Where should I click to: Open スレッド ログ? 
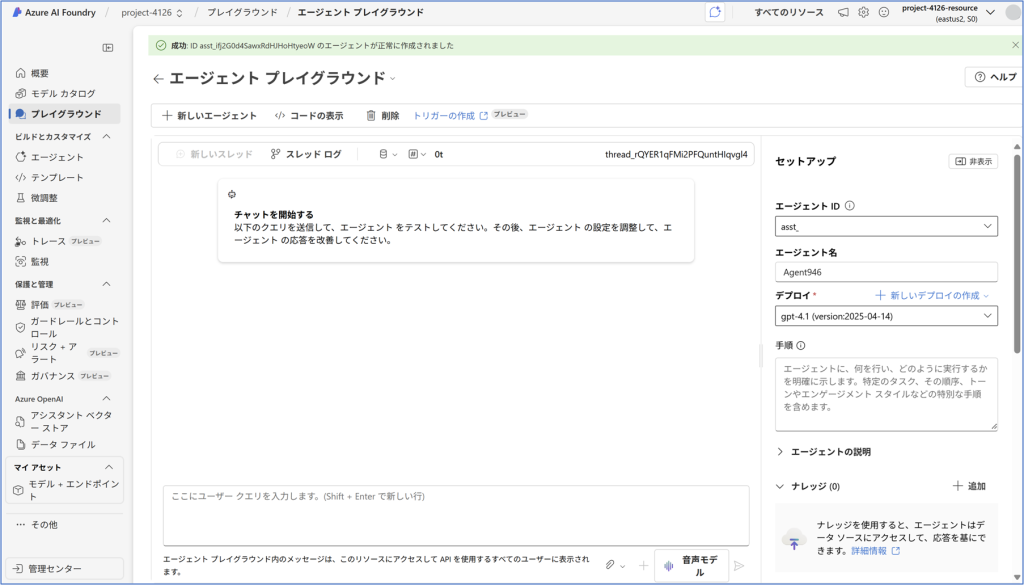[x=306, y=154]
